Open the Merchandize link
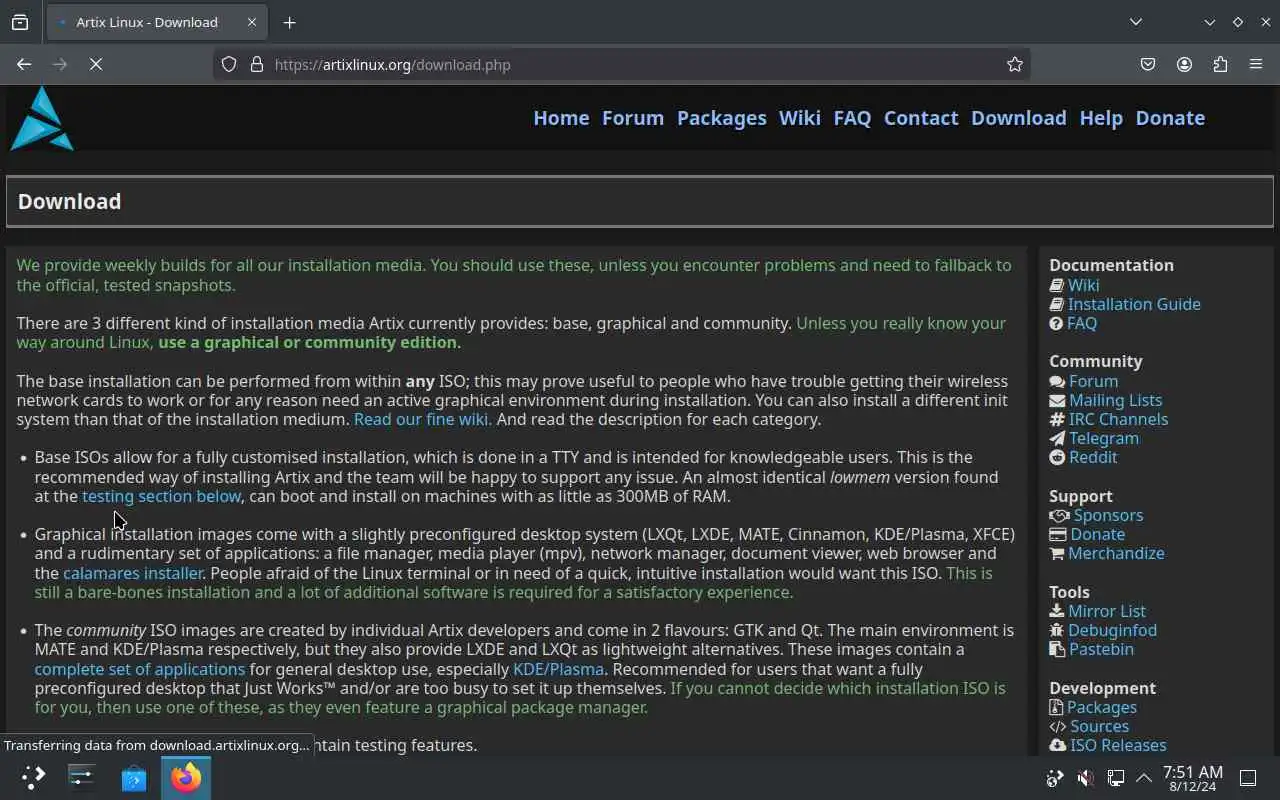Screen dimensions: 1280x800 point(1116,553)
